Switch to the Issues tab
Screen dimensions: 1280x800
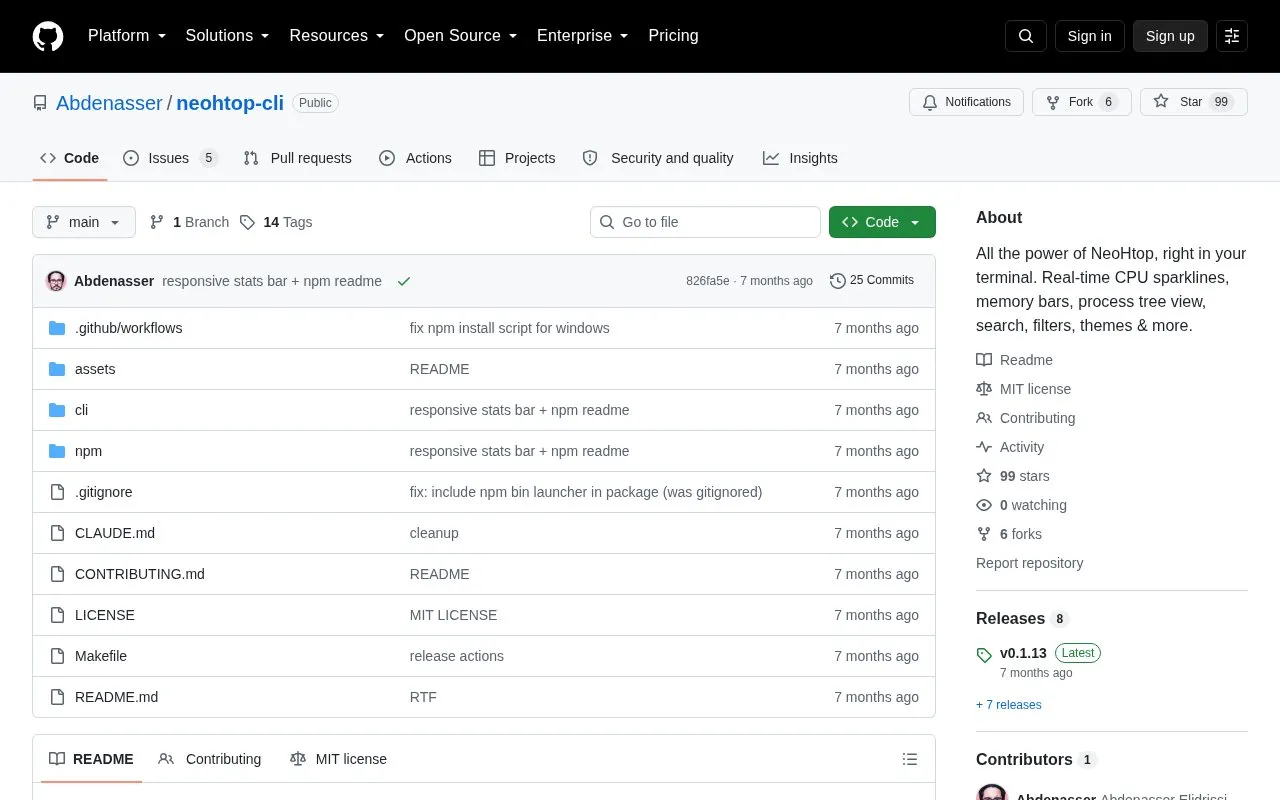pos(170,158)
